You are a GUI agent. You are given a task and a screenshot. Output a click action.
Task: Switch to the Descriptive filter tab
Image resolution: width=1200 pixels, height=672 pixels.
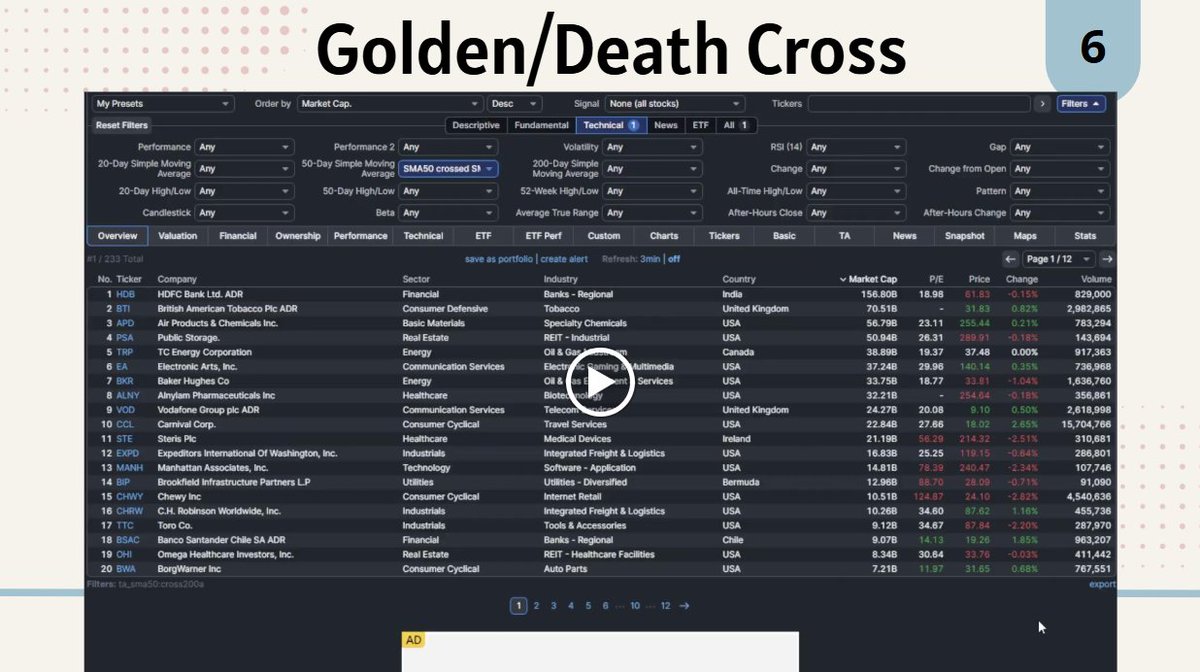476,125
